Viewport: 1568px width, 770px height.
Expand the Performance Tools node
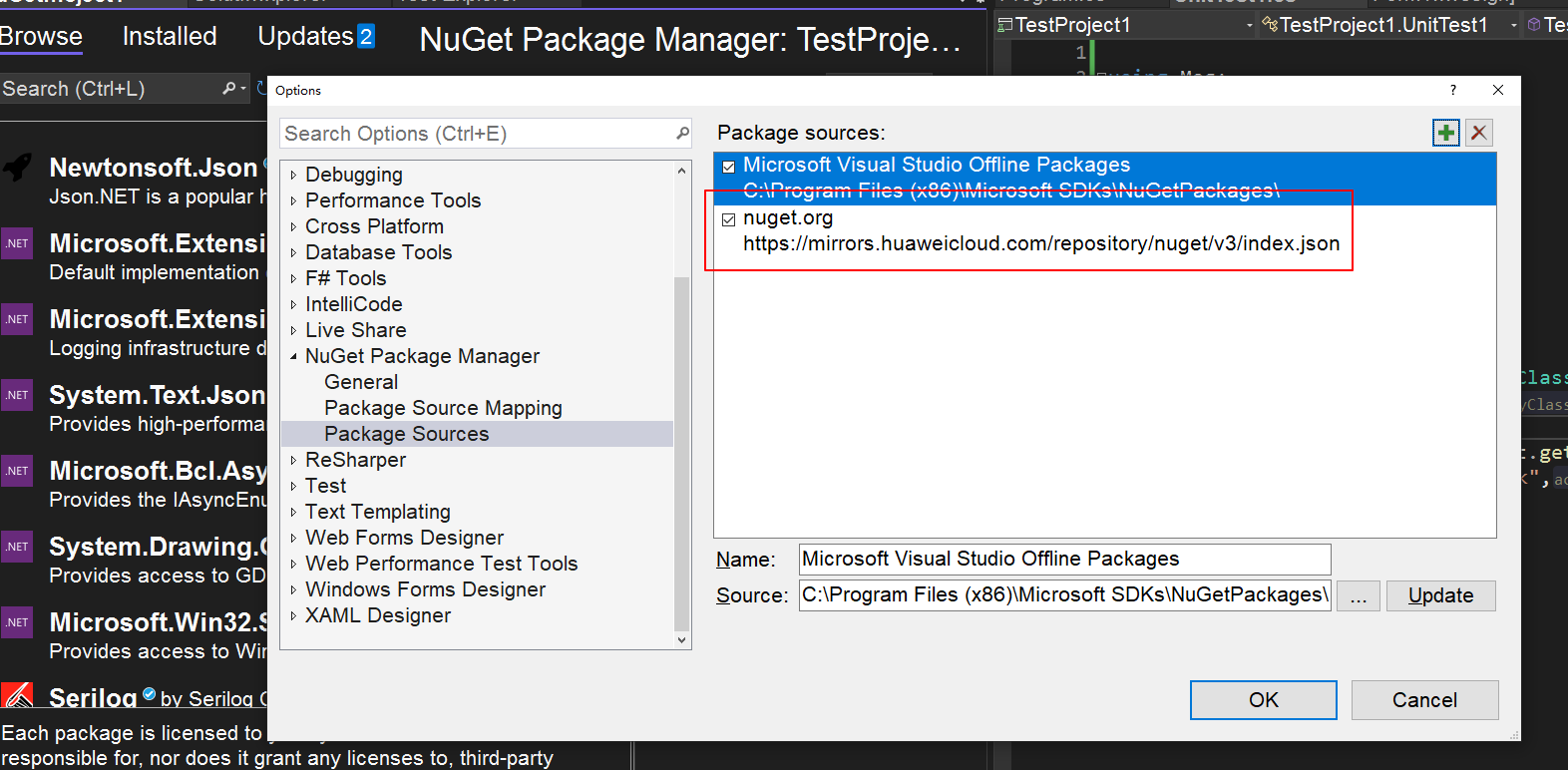click(293, 200)
